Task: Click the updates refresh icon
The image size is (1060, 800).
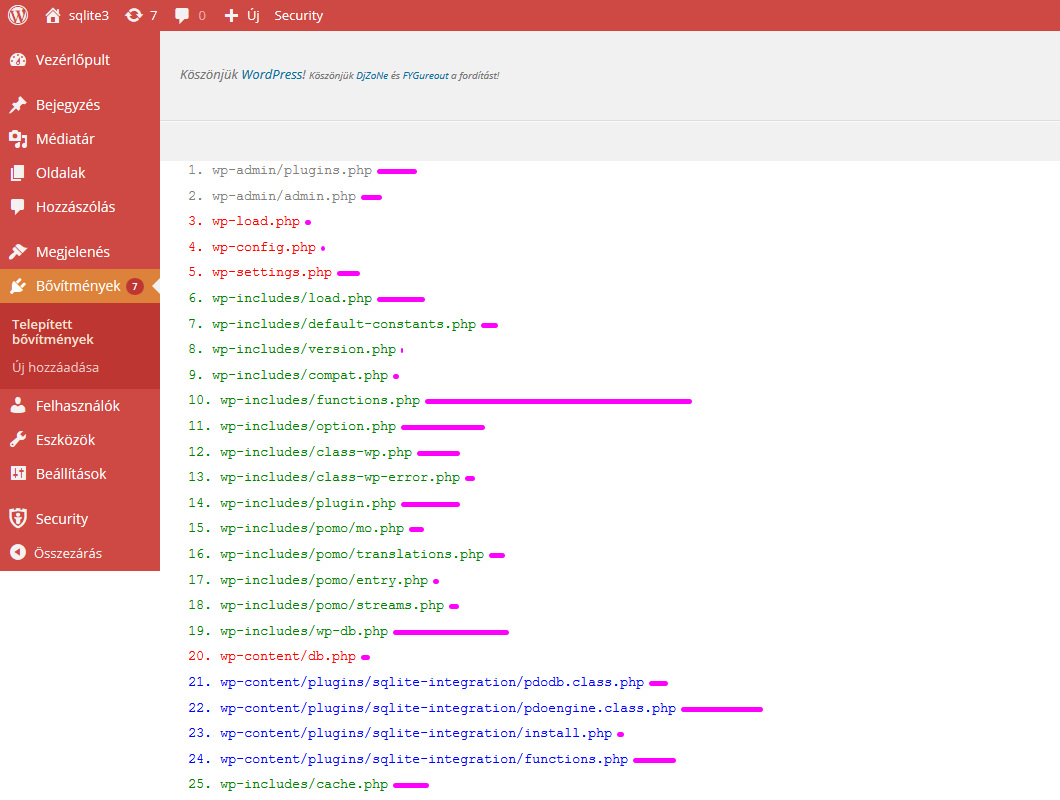Action: [x=134, y=15]
